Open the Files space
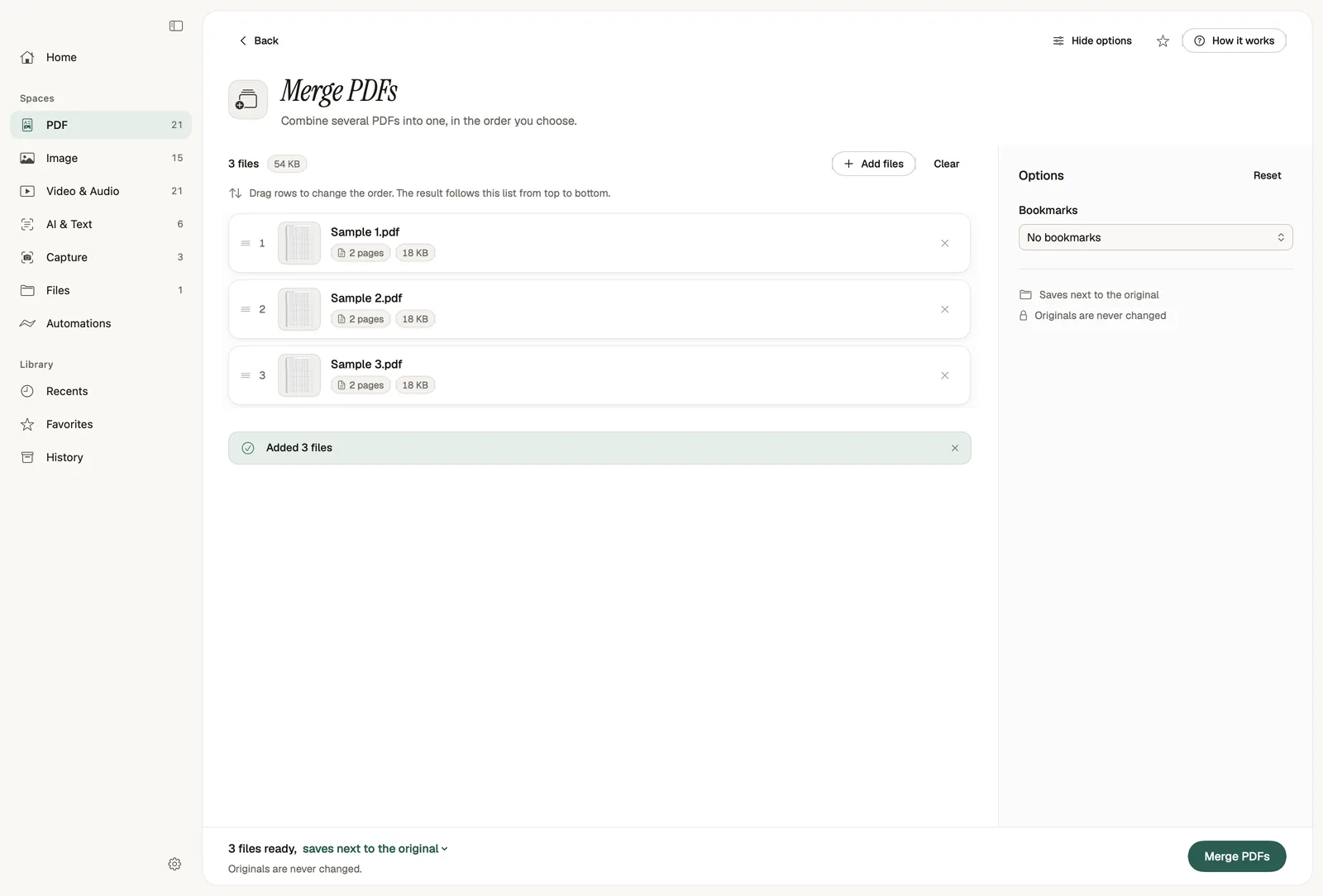The image size is (1323, 896). (x=101, y=290)
